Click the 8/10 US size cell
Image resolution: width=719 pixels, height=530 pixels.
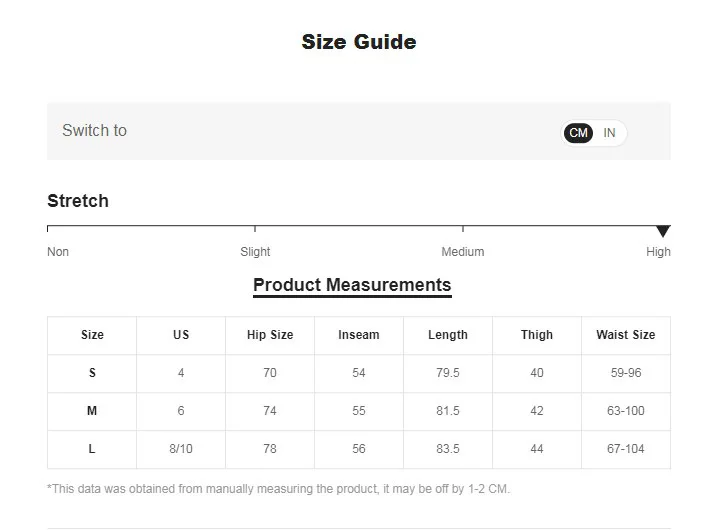(x=181, y=449)
